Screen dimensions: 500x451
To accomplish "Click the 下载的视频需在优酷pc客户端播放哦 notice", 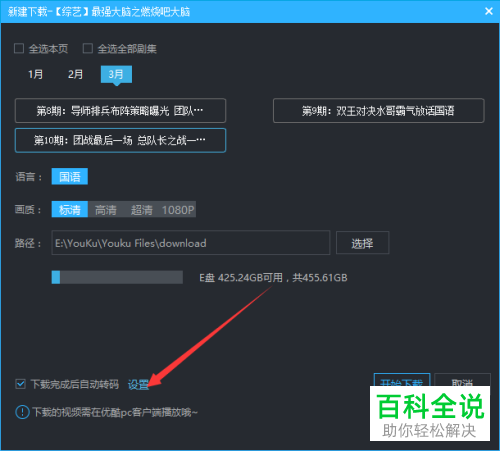I will tap(115, 413).
